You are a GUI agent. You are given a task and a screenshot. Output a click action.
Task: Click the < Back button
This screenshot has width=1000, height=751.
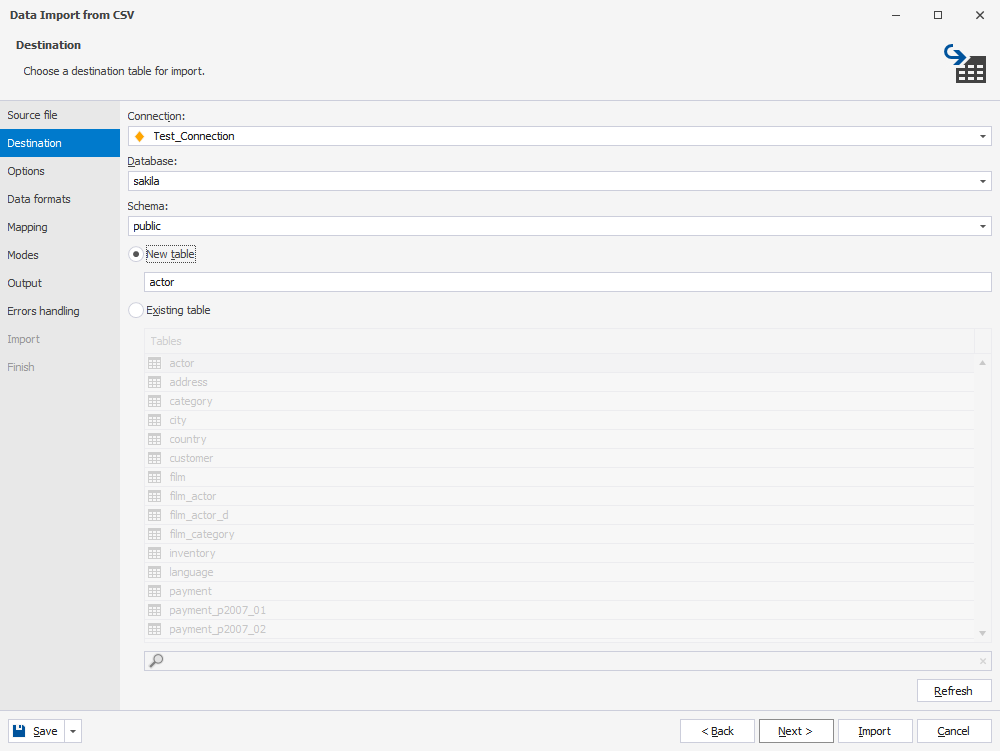click(717, 731)
